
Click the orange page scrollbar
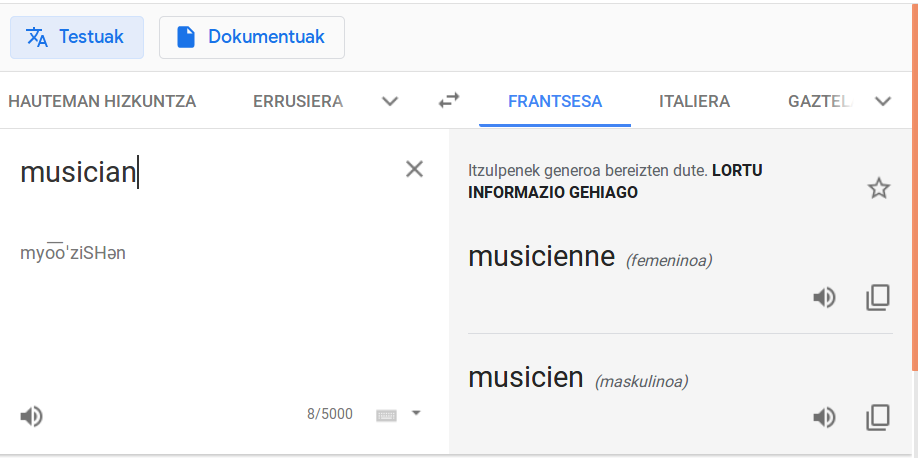tap(914, 187)
